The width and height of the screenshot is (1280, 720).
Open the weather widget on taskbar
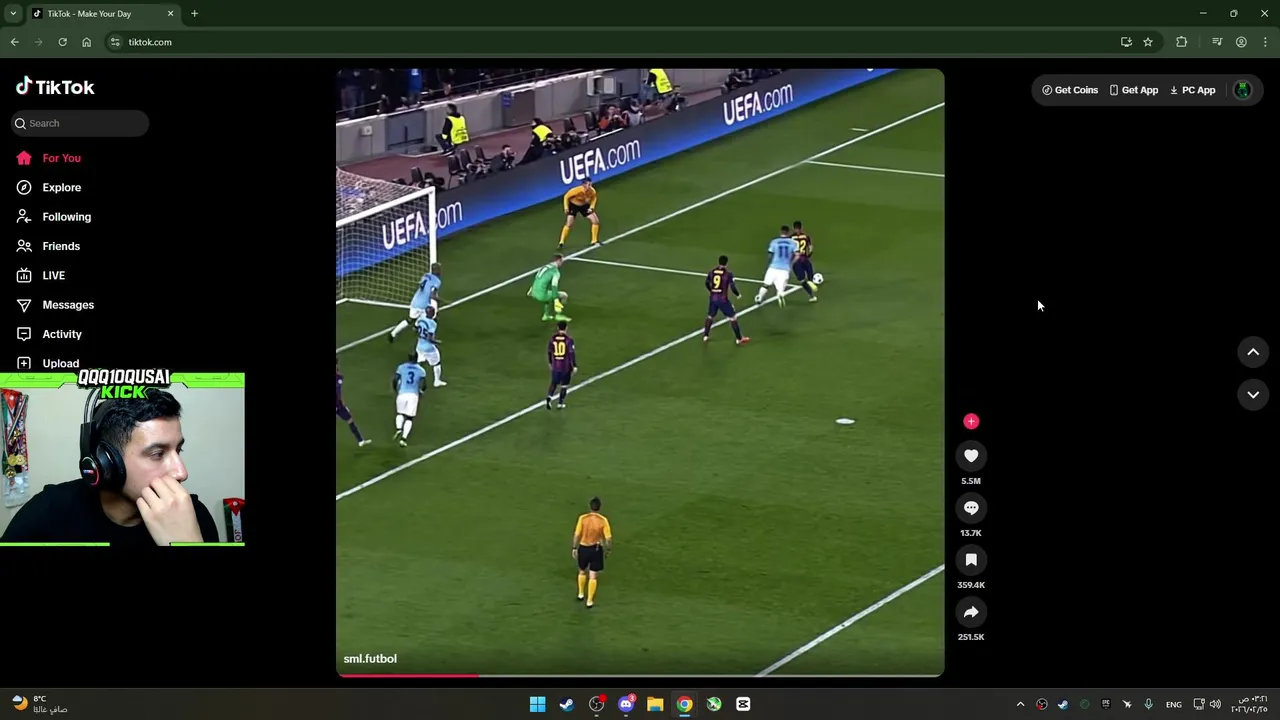point(40,704)
